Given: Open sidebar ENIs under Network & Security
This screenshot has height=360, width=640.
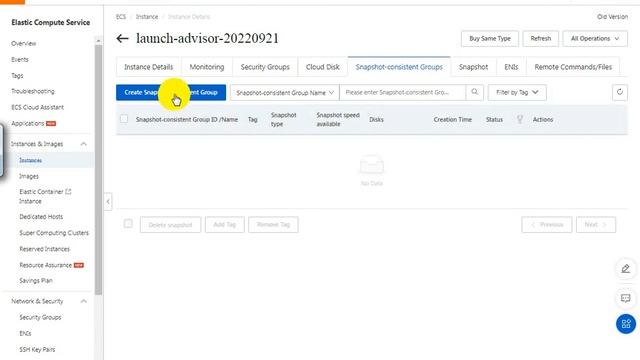Looking at the screenshot, I should [x=25, y=333].
